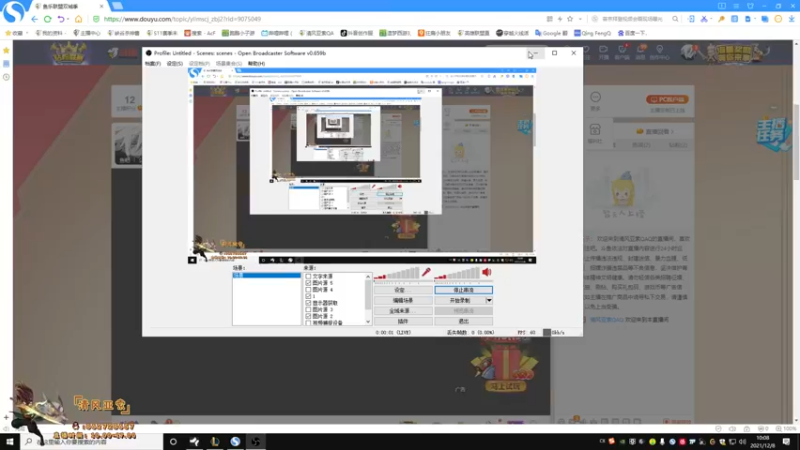Click the browser address bar URL
Image resolution: width=800 pixels, height=450 pixels.
182,19
